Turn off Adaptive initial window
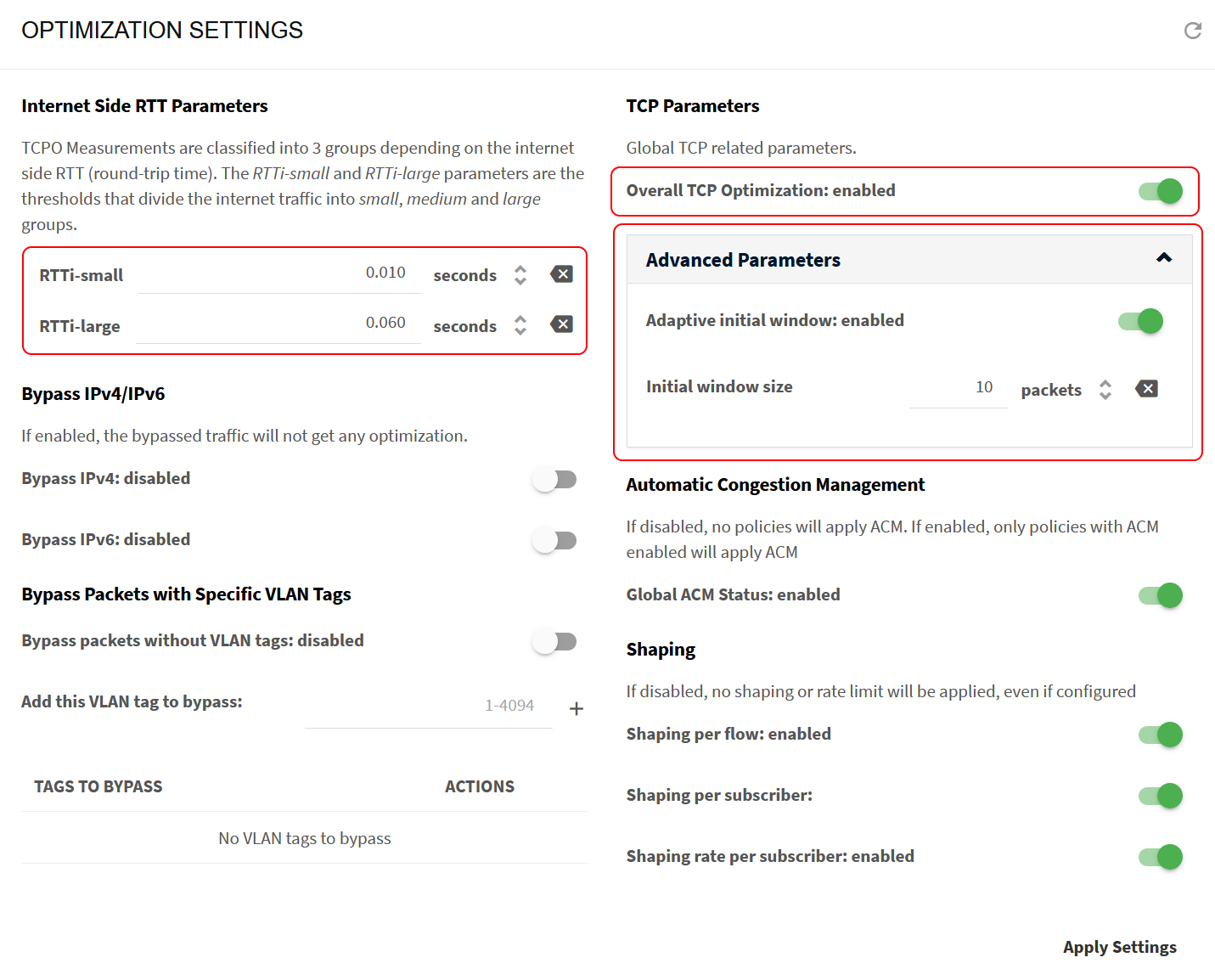Viewport: 1215px width, 980px height. (1140, 321)
